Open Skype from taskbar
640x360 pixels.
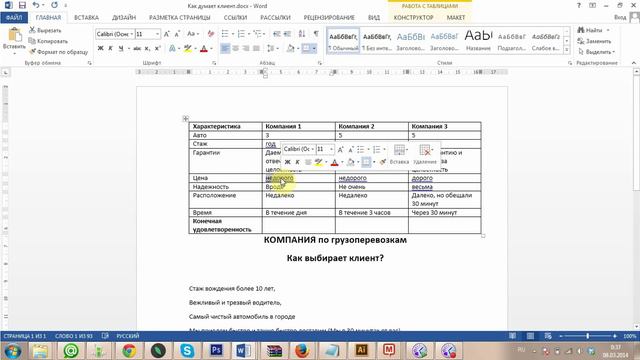pos(187,351)
